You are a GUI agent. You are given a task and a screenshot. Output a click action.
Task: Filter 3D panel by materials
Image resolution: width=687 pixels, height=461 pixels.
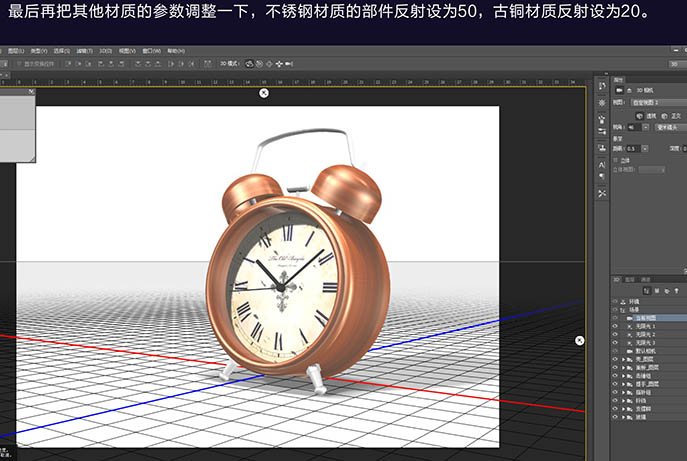pyautogui.click(x=667, y=291)
